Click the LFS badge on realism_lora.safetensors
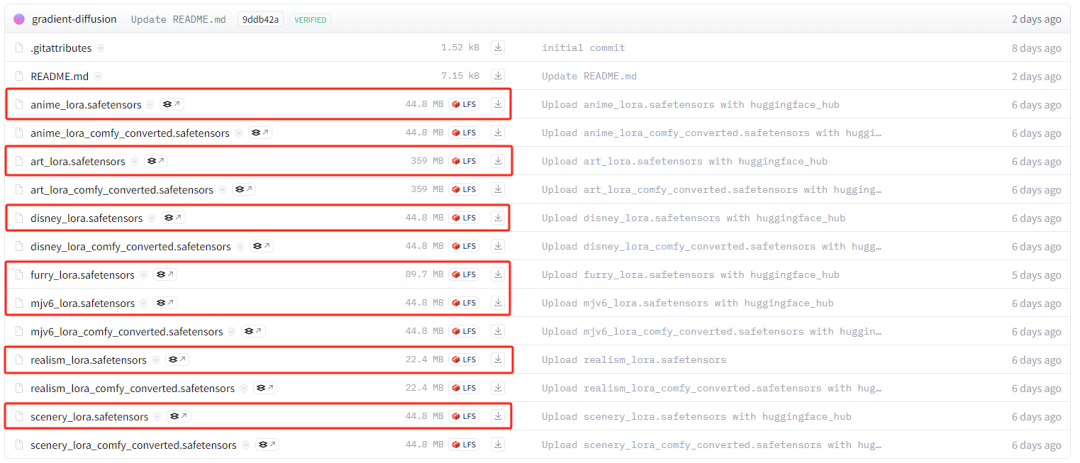Viewport: 1080px width, 463px height. [464, 360]
